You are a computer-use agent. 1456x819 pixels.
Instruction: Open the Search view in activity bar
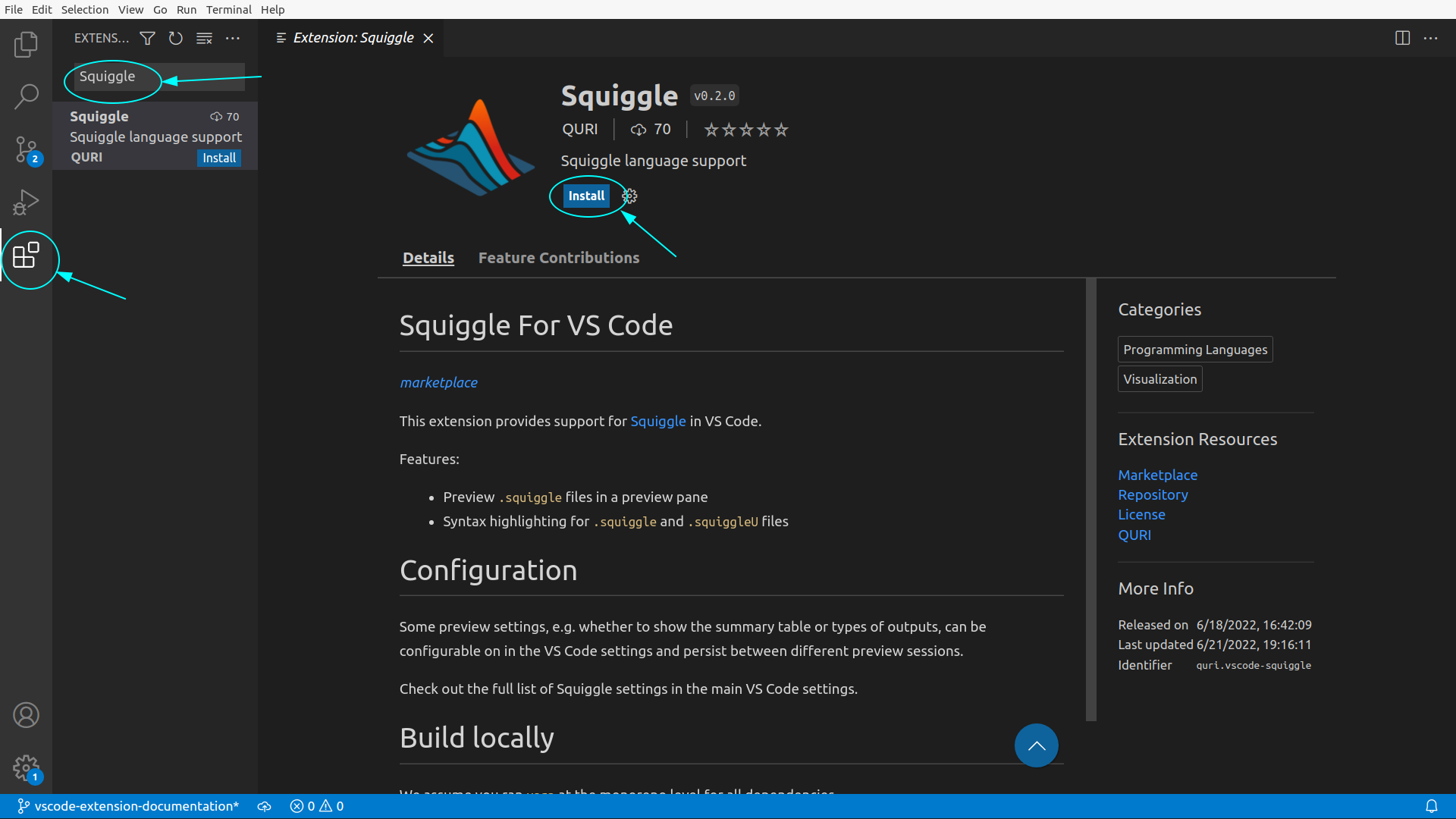(x=26, y=96)
